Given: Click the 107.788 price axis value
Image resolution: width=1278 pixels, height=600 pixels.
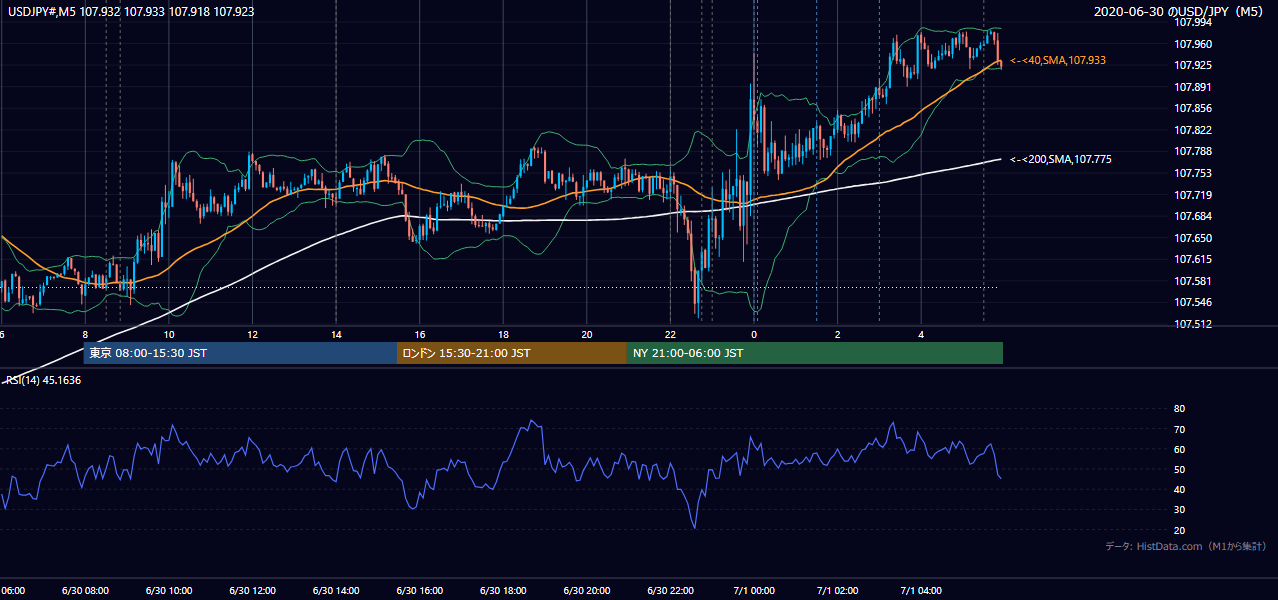Looking at the screenshot, I should [1192, 151].
